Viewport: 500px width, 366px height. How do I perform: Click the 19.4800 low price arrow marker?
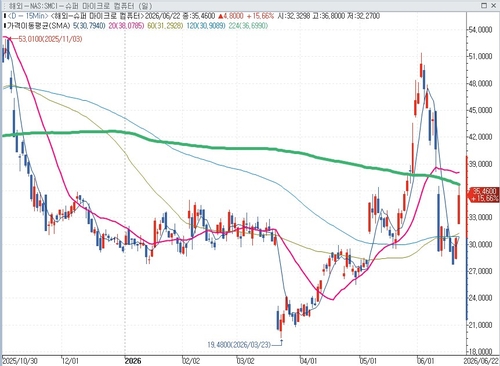[278, 343]
